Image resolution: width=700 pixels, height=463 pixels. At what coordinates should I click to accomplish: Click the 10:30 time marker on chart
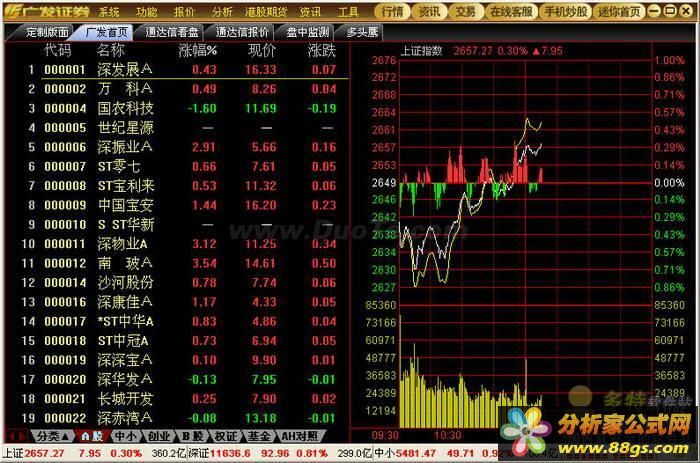coord(448,435)
